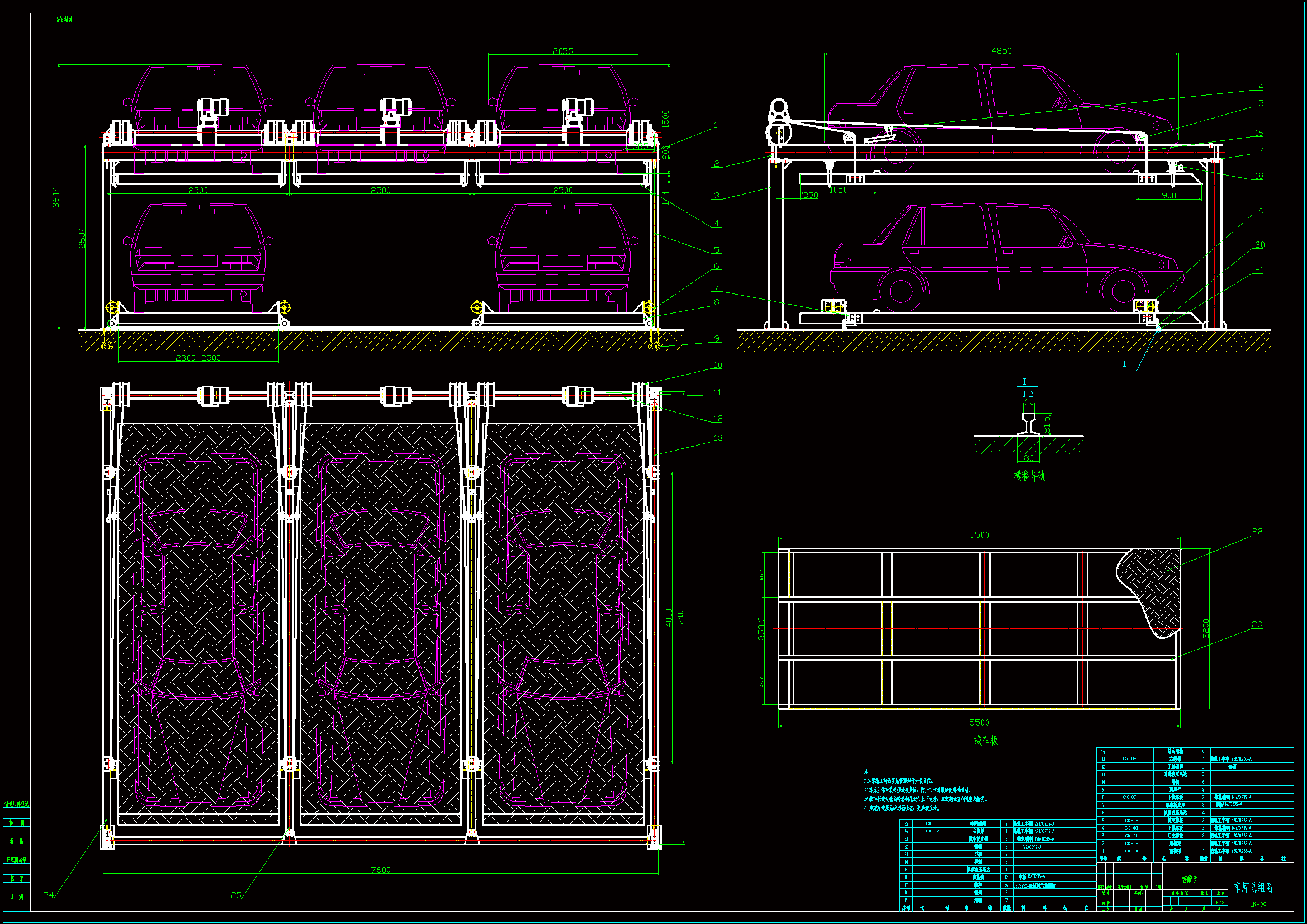Select the 2055 car width dimension

pyautogui.click(x=563, y=51)
